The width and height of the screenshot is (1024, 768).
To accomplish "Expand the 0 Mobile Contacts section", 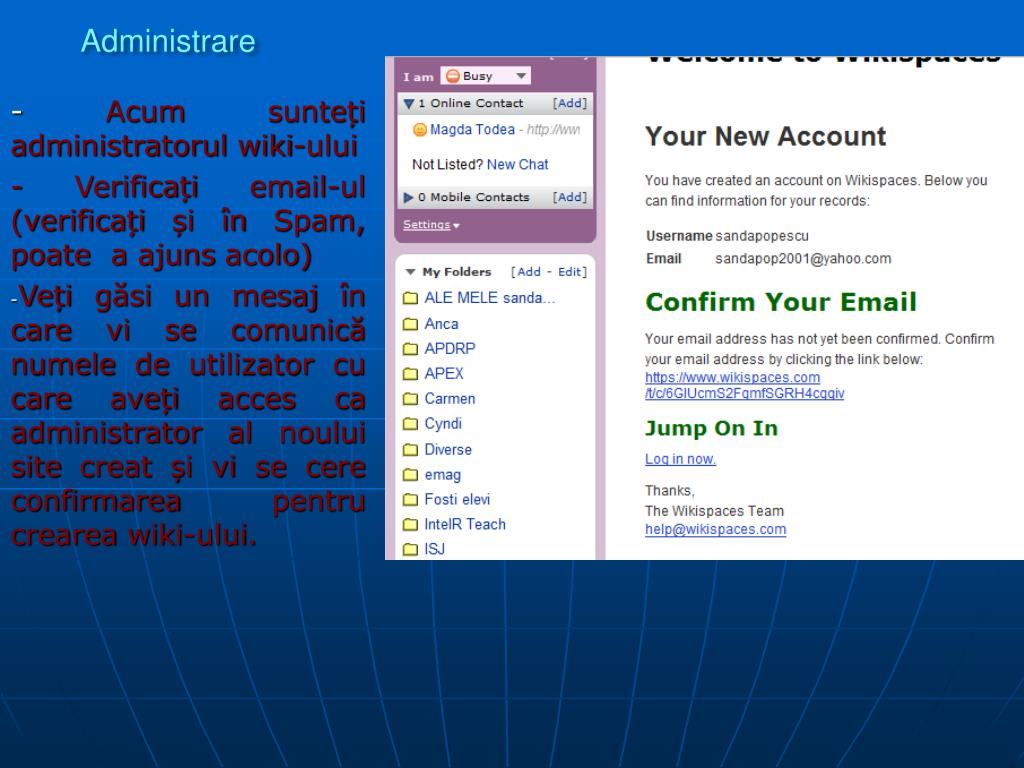I will point(408,197).
